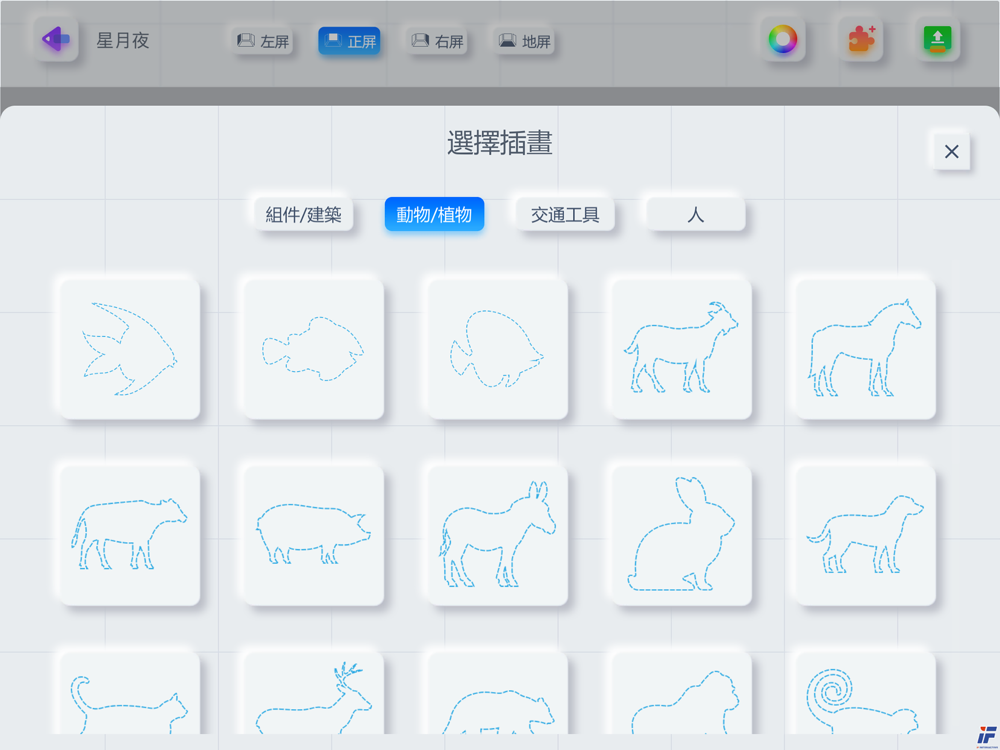The height and width of the screenshot is (750, 1000).
Task: Click the green upload icon
Action: point(938,40)
